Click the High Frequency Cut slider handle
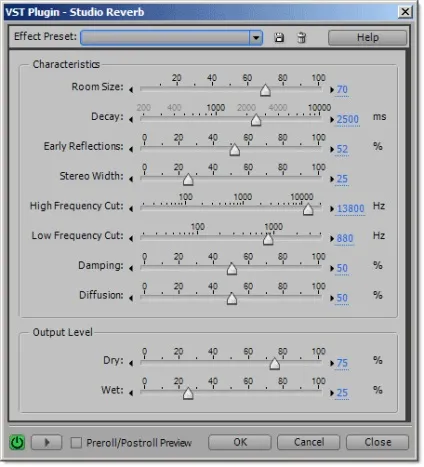 308,209
